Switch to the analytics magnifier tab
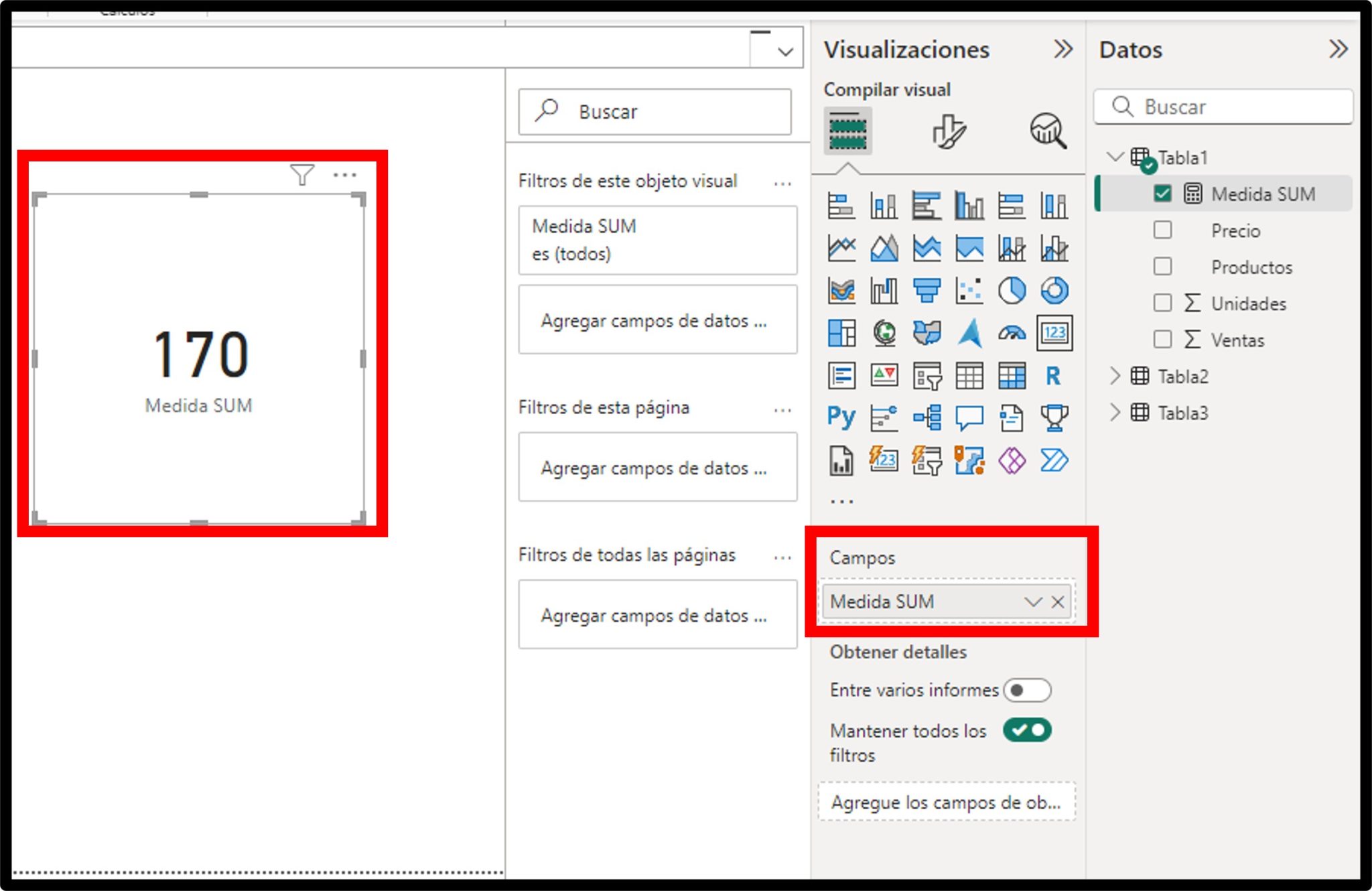 click(x=1048, y=131)
